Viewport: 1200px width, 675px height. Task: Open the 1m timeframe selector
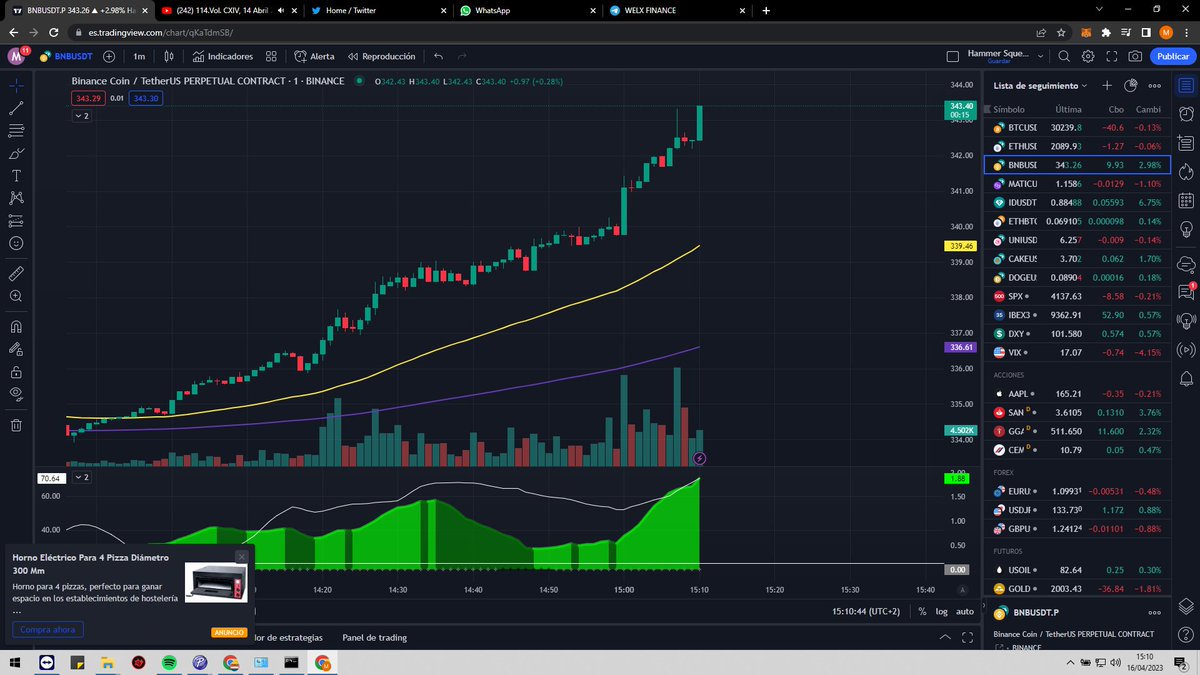click(139, 57)
